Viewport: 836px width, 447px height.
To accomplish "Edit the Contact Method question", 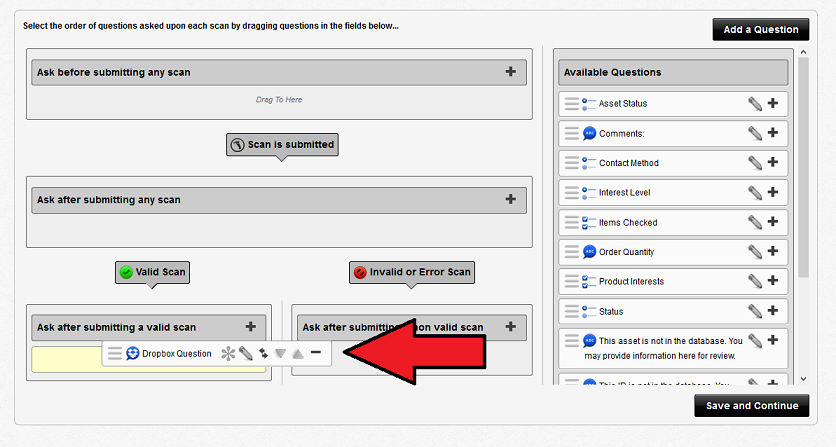I will 754,162.
